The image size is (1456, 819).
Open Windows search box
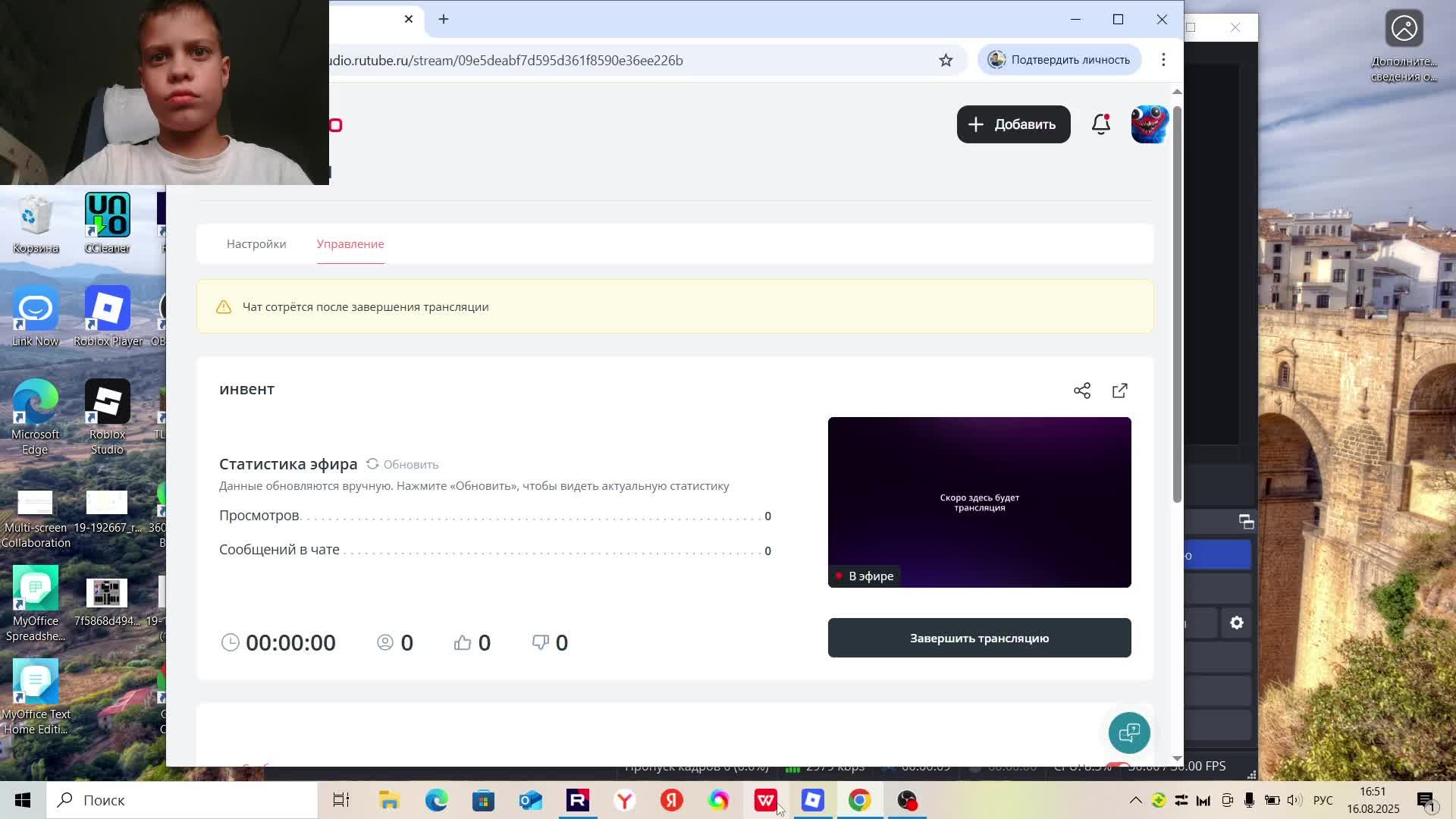pyautogui.click(x=182, y=800)
